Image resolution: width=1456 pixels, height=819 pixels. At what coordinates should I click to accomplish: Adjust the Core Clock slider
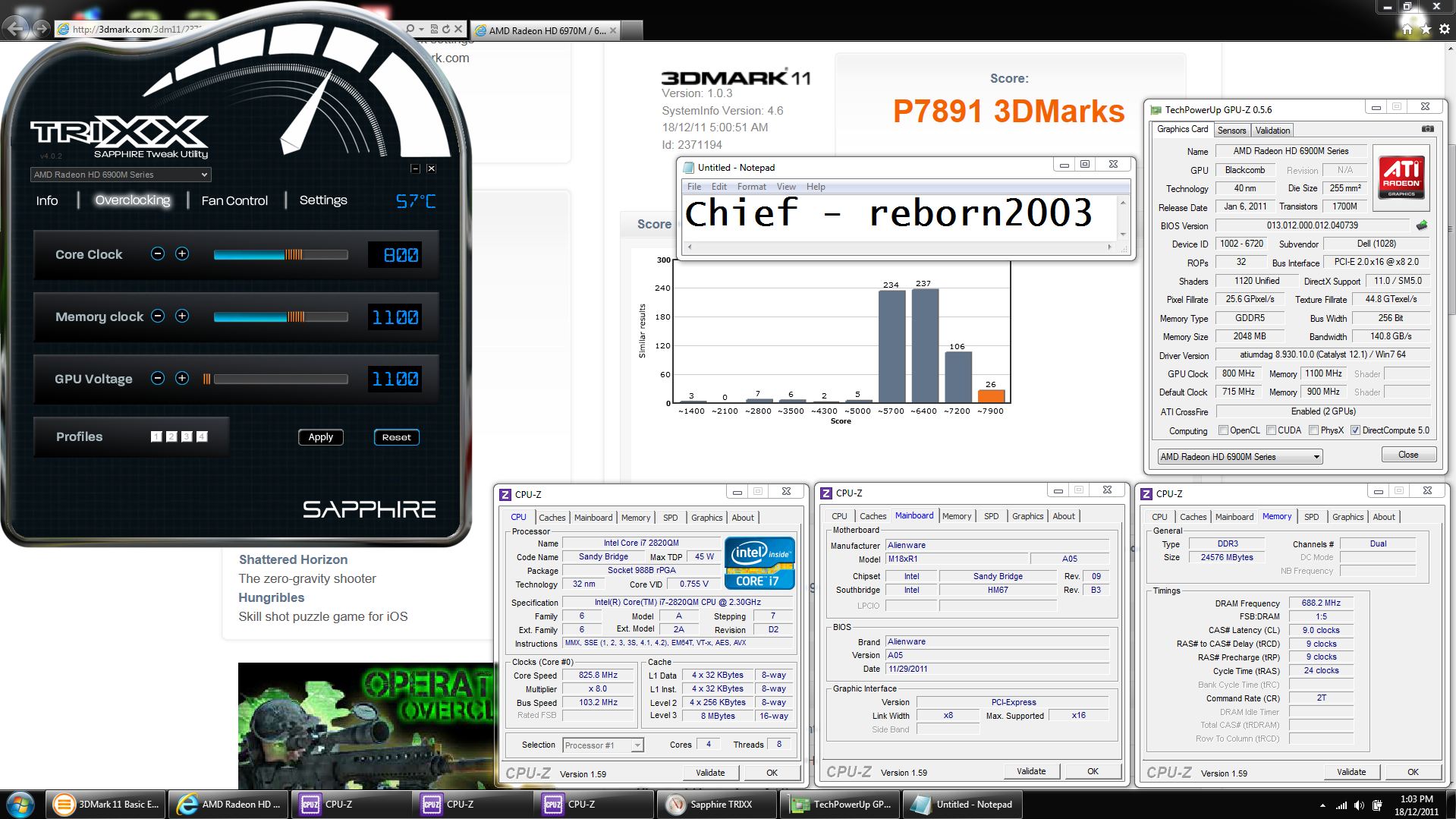click(280, 254)
